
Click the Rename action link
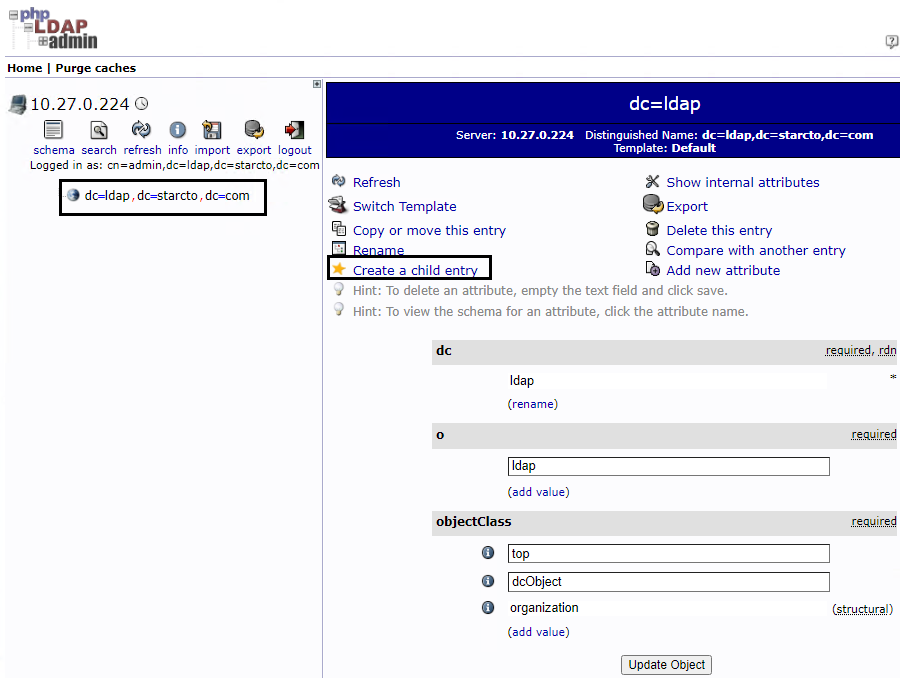[x=378, y=250]
